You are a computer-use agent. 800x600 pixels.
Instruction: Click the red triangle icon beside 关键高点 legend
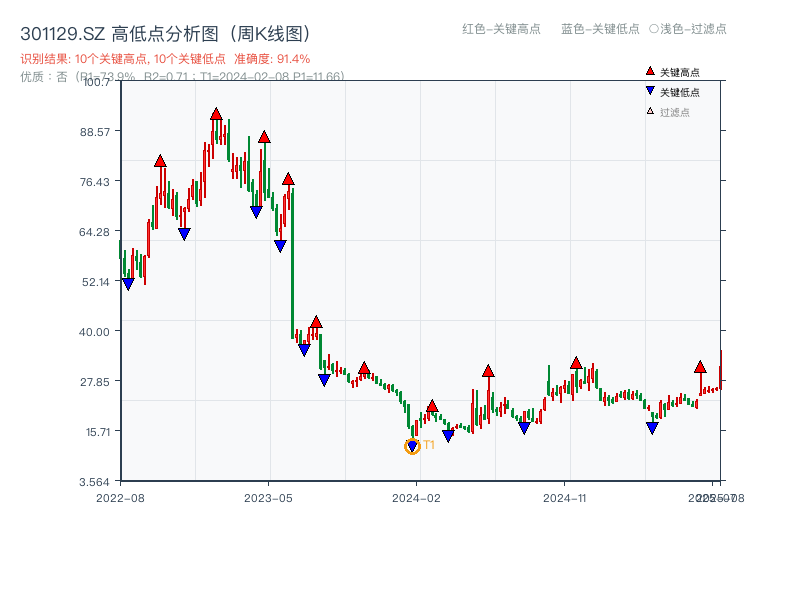click(x=650, y=72)
